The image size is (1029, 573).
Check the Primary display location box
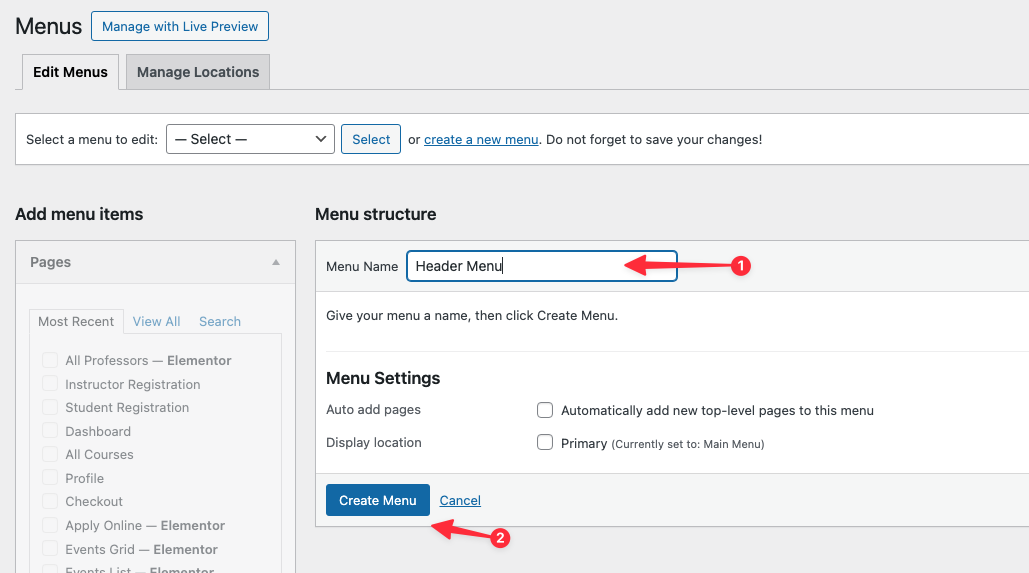click(545, 443)
